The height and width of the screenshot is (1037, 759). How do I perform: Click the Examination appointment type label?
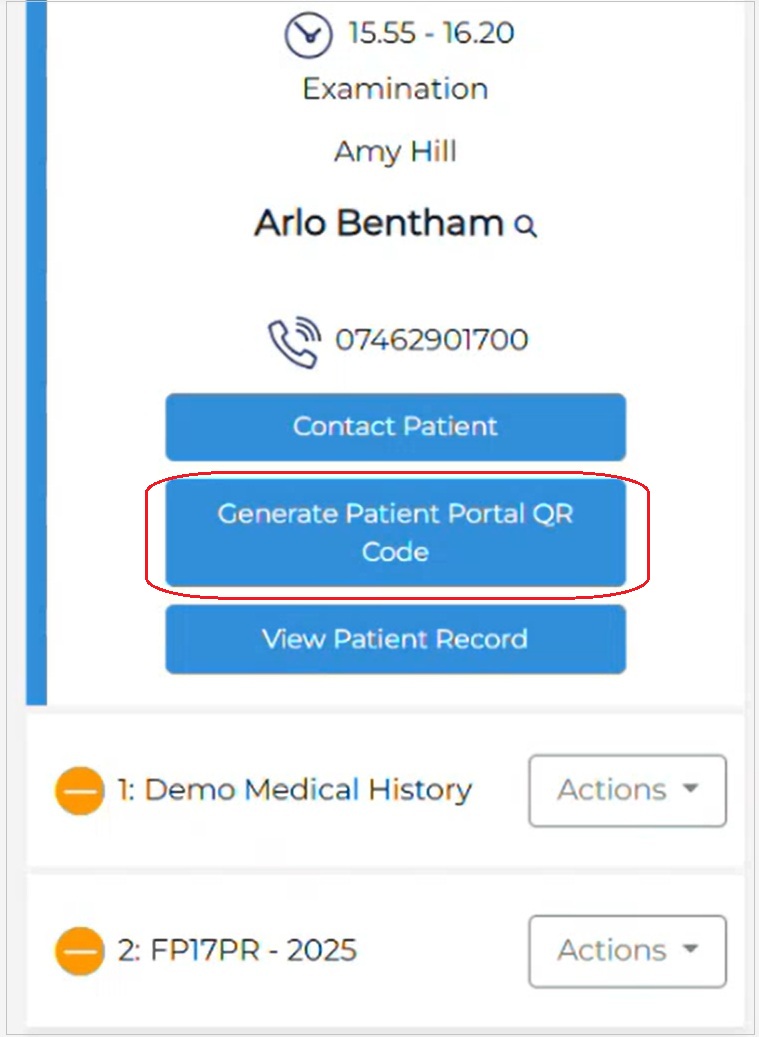pyautogui.click(x=395, y=89)
